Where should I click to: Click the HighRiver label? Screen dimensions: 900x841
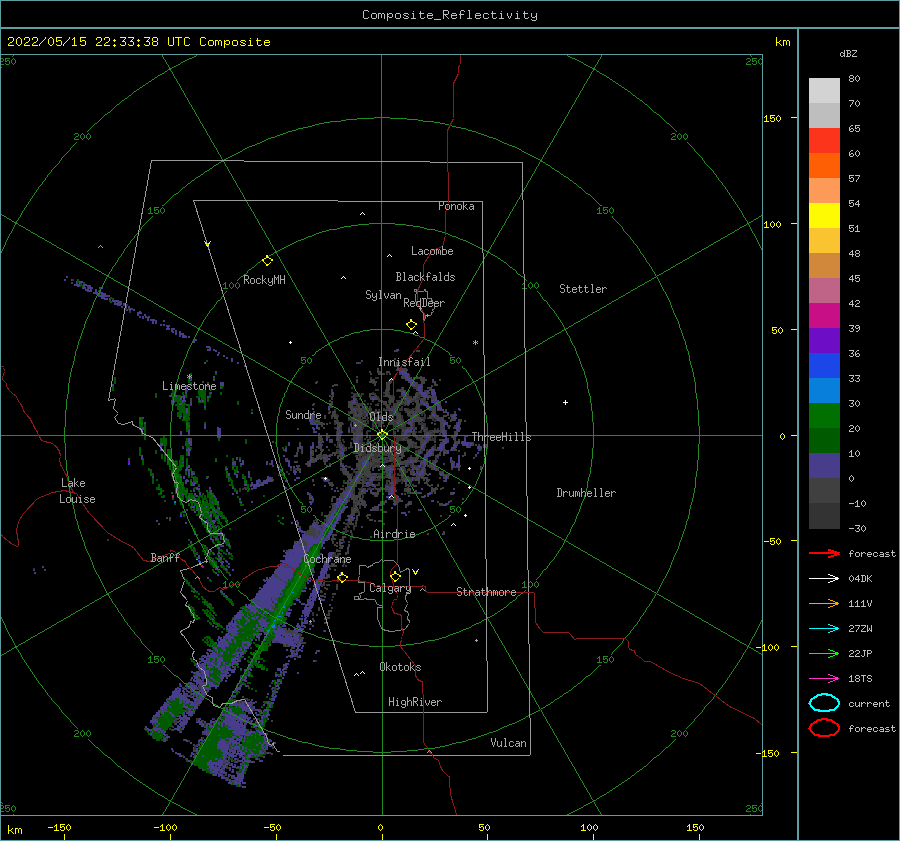(x=415, y=702)
